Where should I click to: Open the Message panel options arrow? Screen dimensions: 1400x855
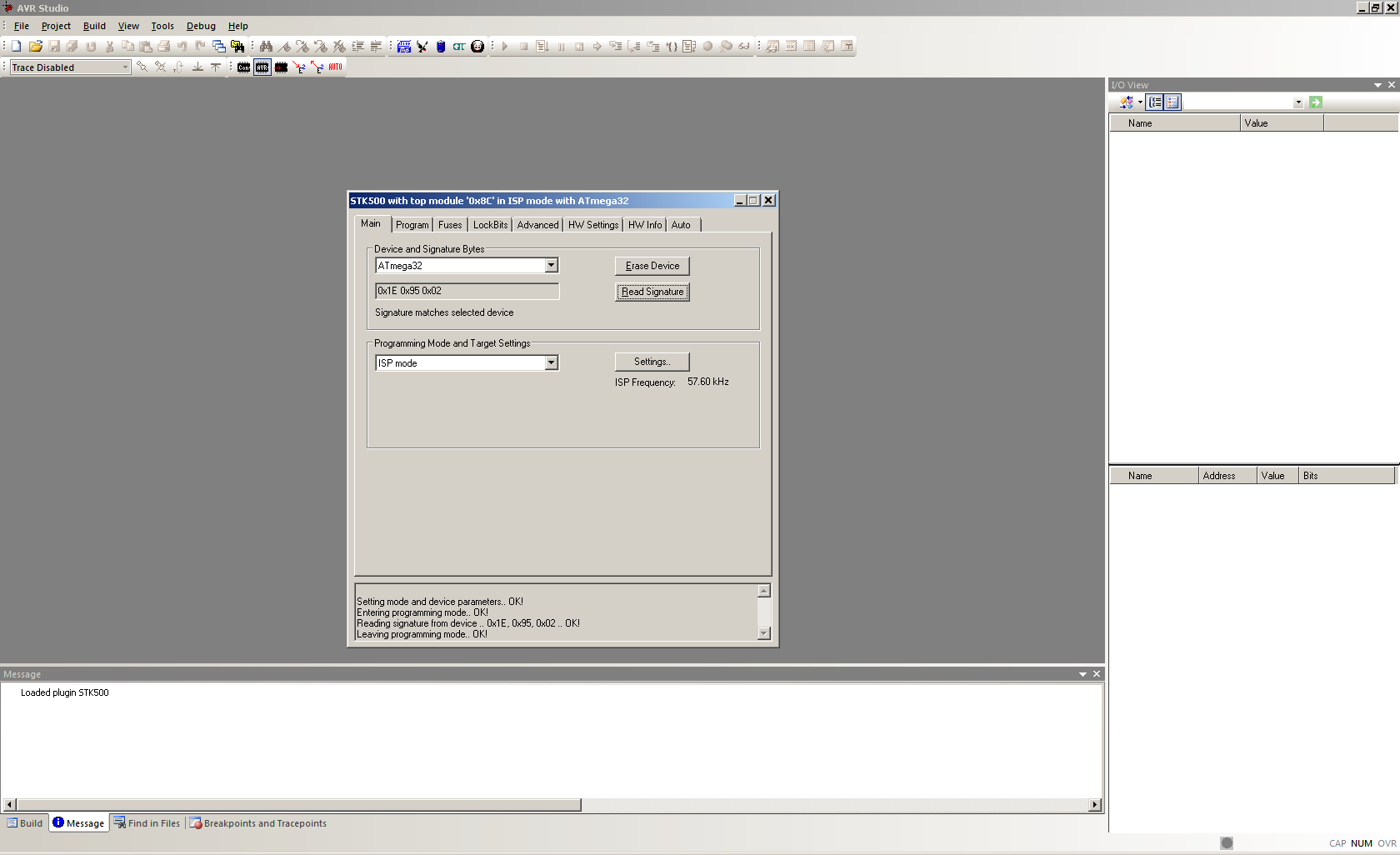coord(1083,674)
